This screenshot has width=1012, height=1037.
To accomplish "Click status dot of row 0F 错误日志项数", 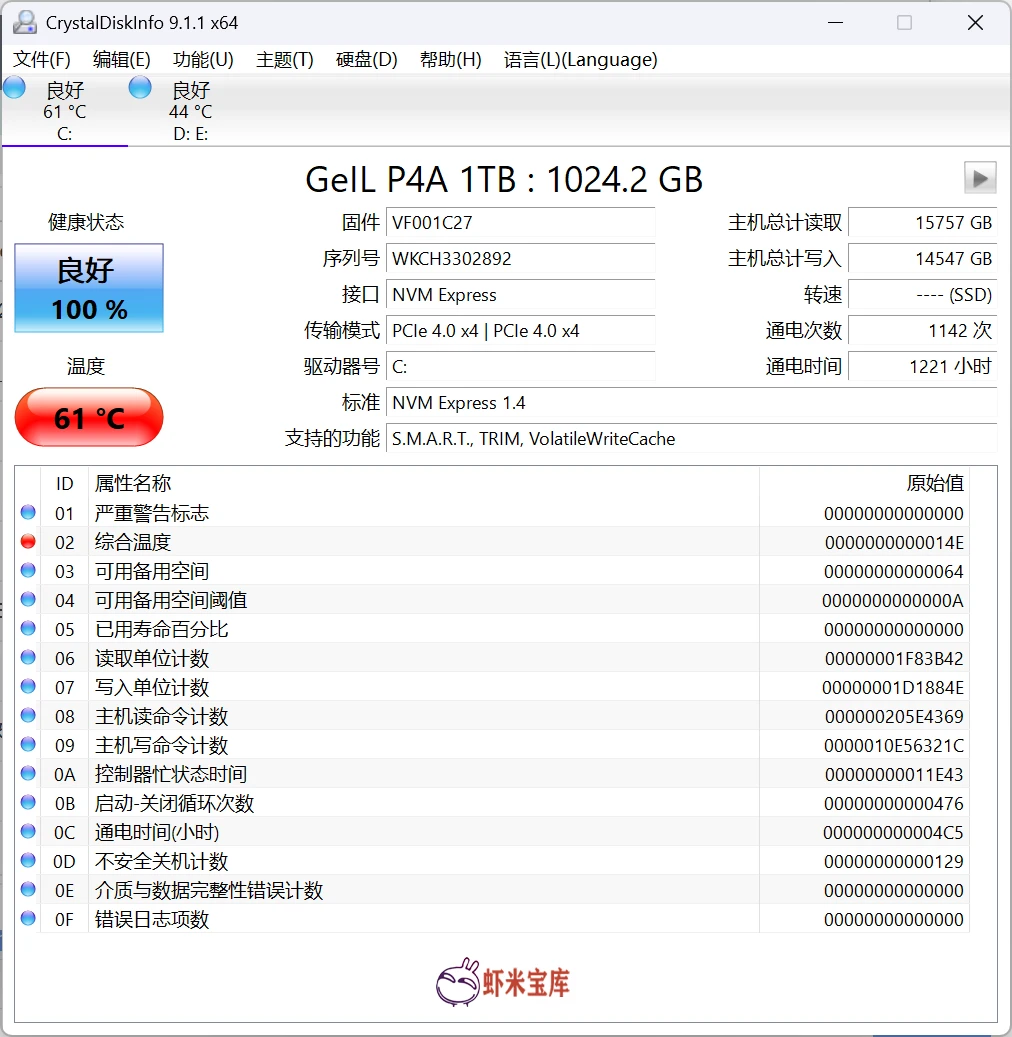I will point(28,918).
